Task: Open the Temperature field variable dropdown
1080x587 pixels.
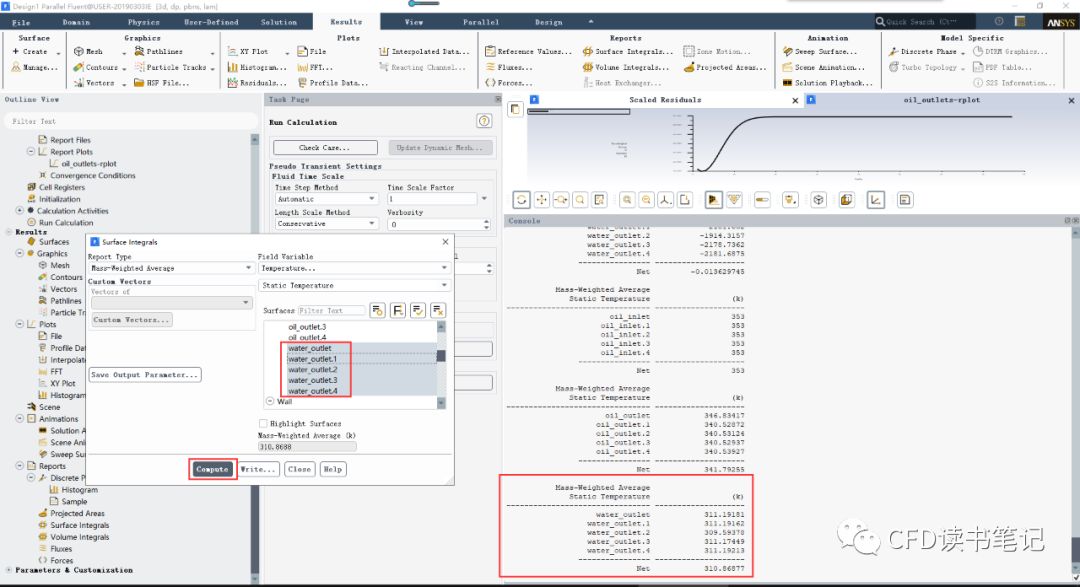Action: point(354,268)
